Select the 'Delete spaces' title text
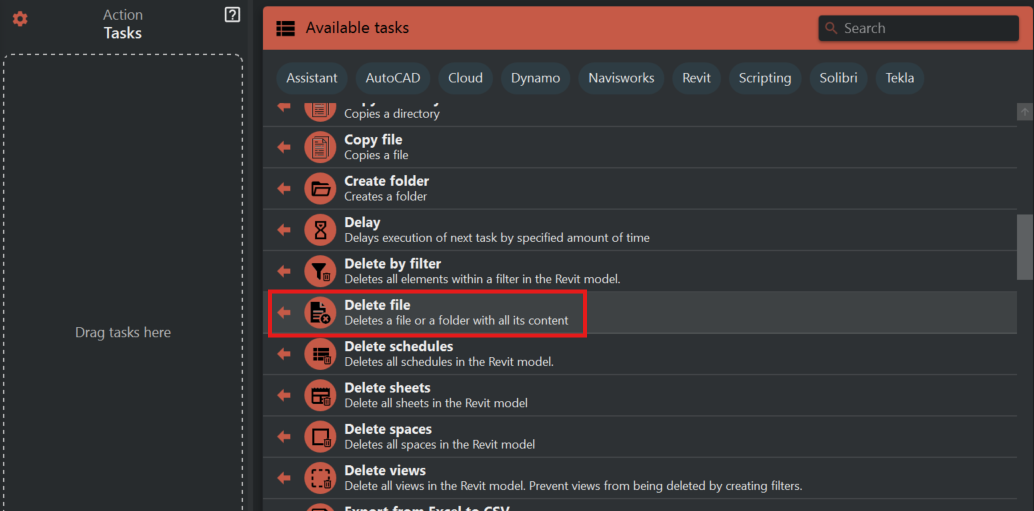 [388, 429]
